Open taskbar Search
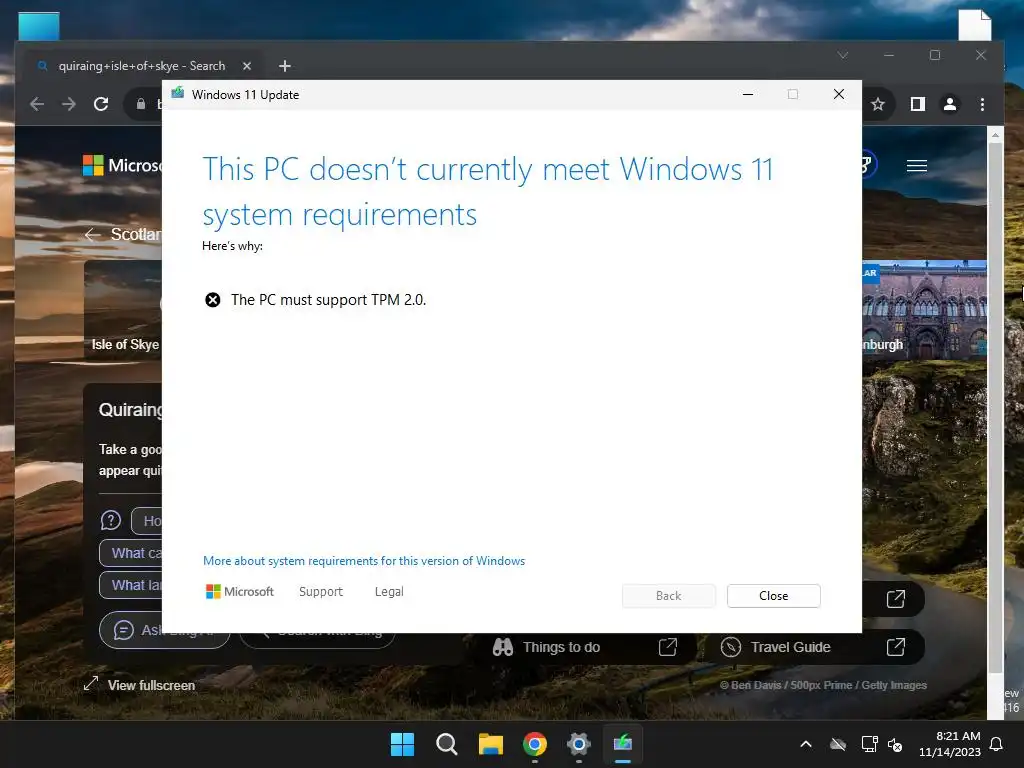The height and width of the screenshot is (768, 1024). (447, 744)
